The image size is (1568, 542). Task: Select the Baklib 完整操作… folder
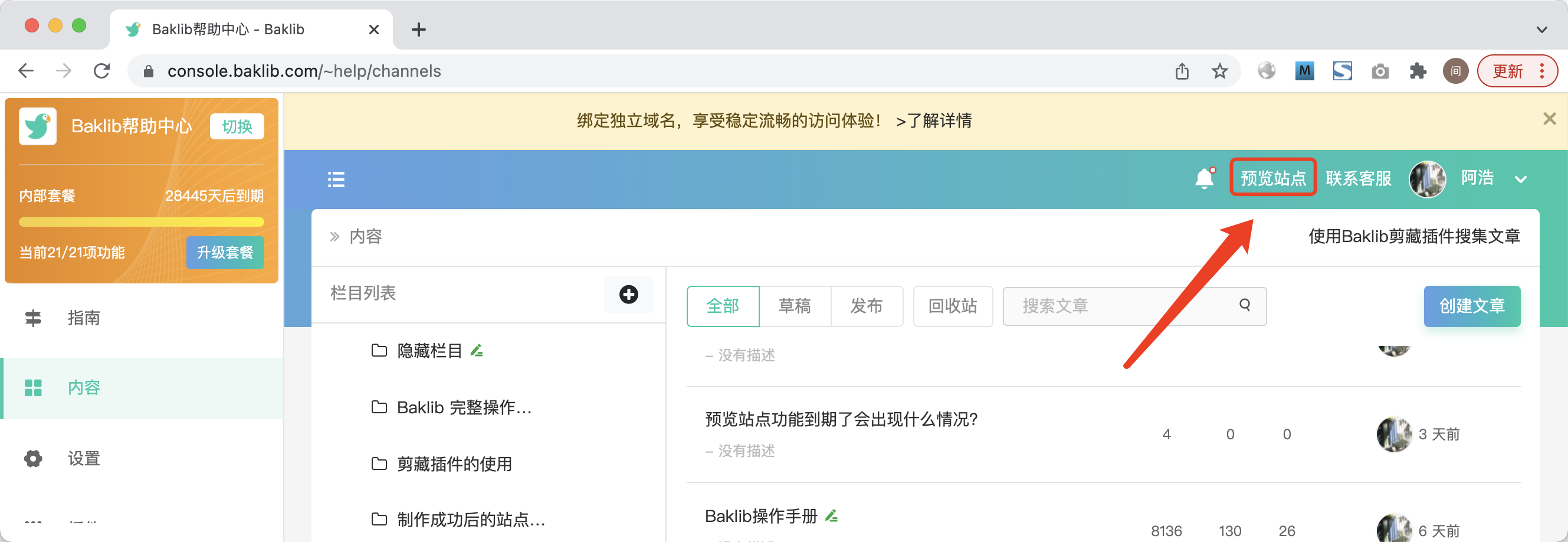coord(464,407)
